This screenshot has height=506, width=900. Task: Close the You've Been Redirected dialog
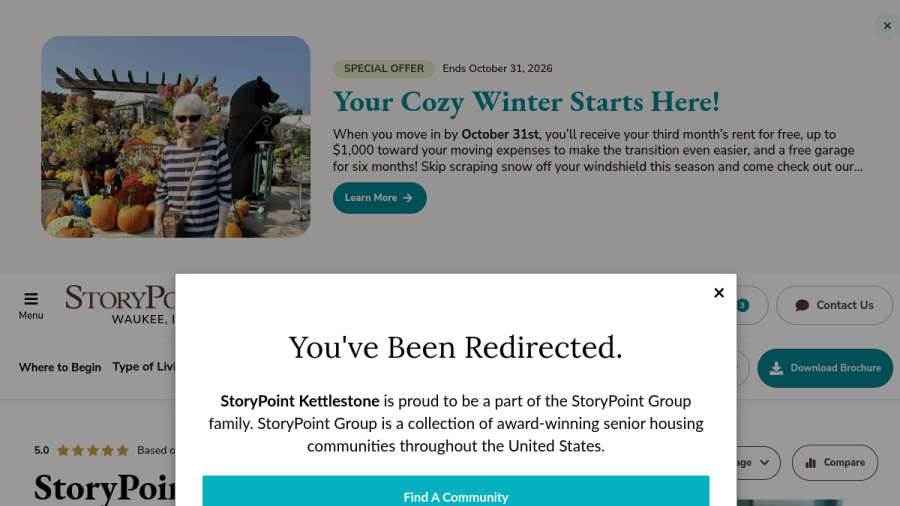719,293
